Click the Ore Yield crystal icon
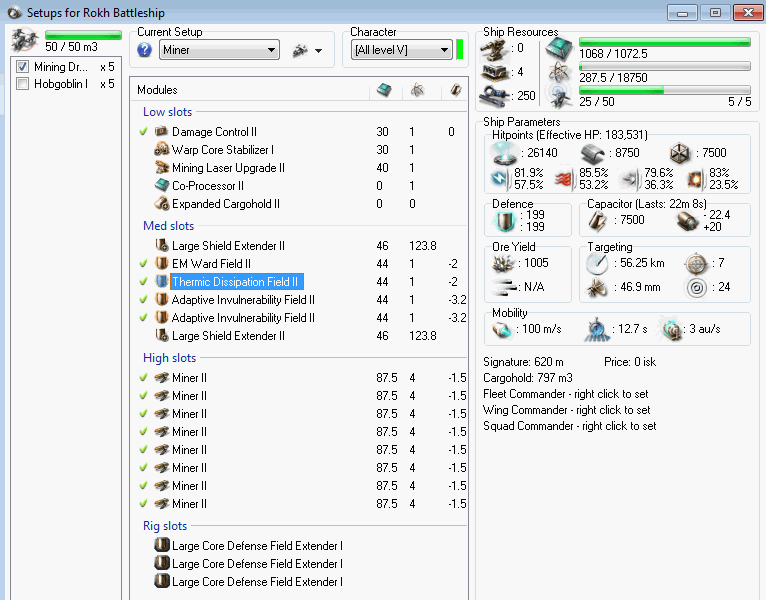Viewport: 766px width, 600px height. coord(504,263)
